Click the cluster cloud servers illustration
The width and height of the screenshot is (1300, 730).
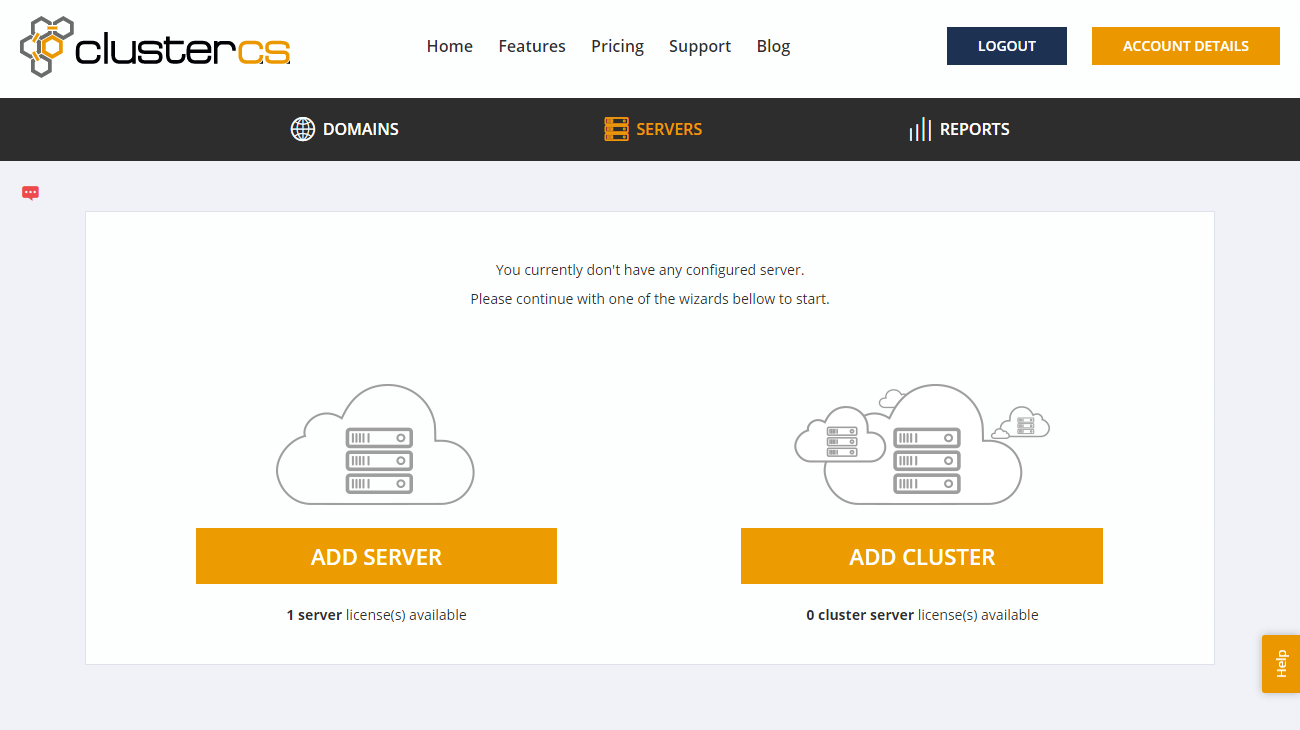click(920, 445)
